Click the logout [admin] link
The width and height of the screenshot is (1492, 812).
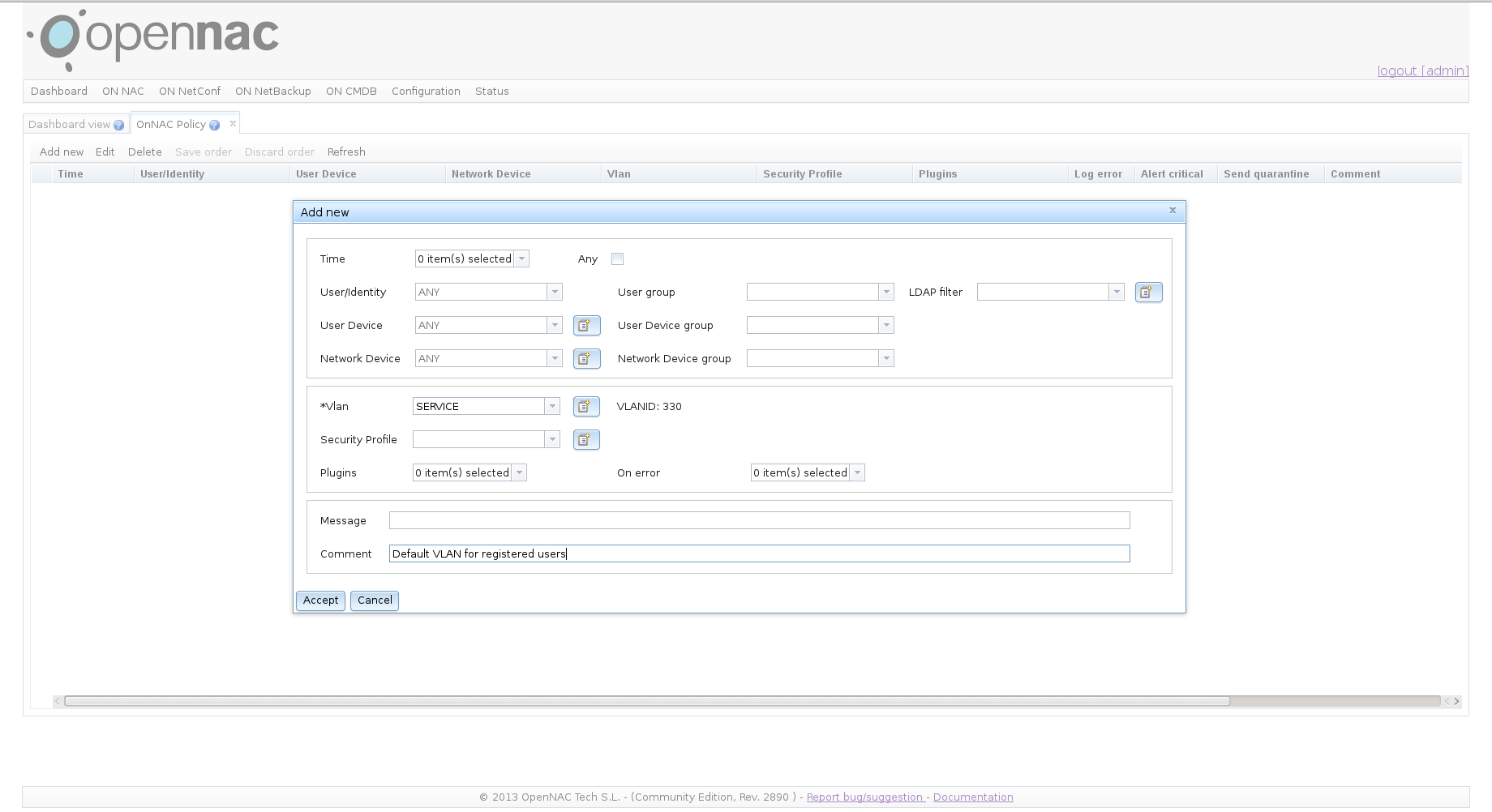tap(1422, 71)
